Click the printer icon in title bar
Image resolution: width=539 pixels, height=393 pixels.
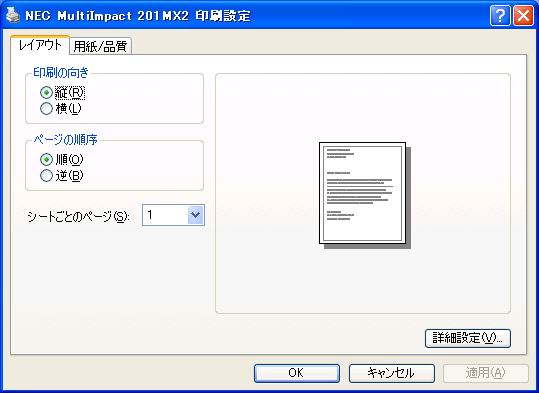[x=13, y=15]
